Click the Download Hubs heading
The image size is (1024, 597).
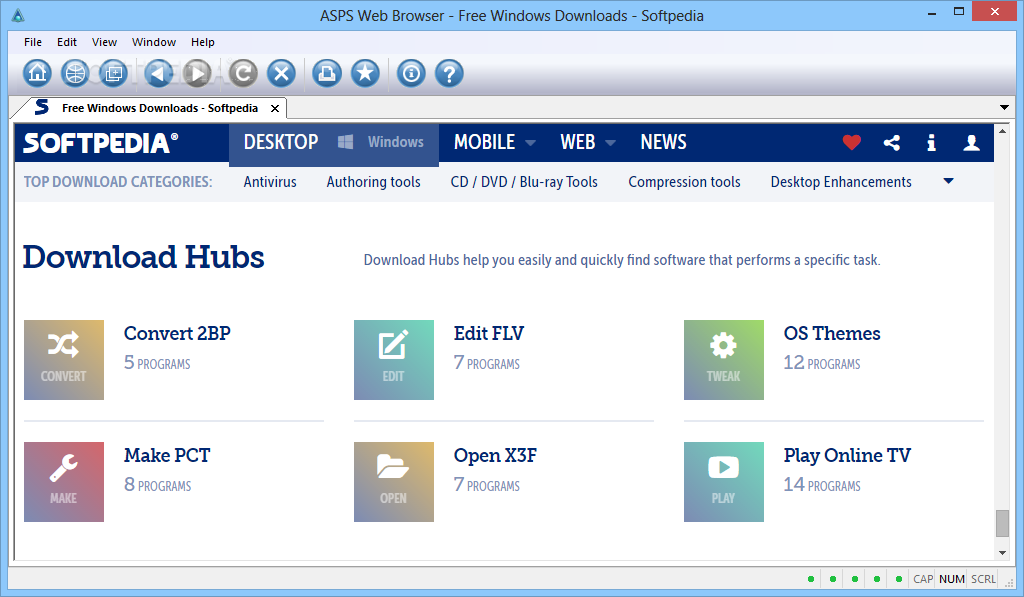coord(144,257)
